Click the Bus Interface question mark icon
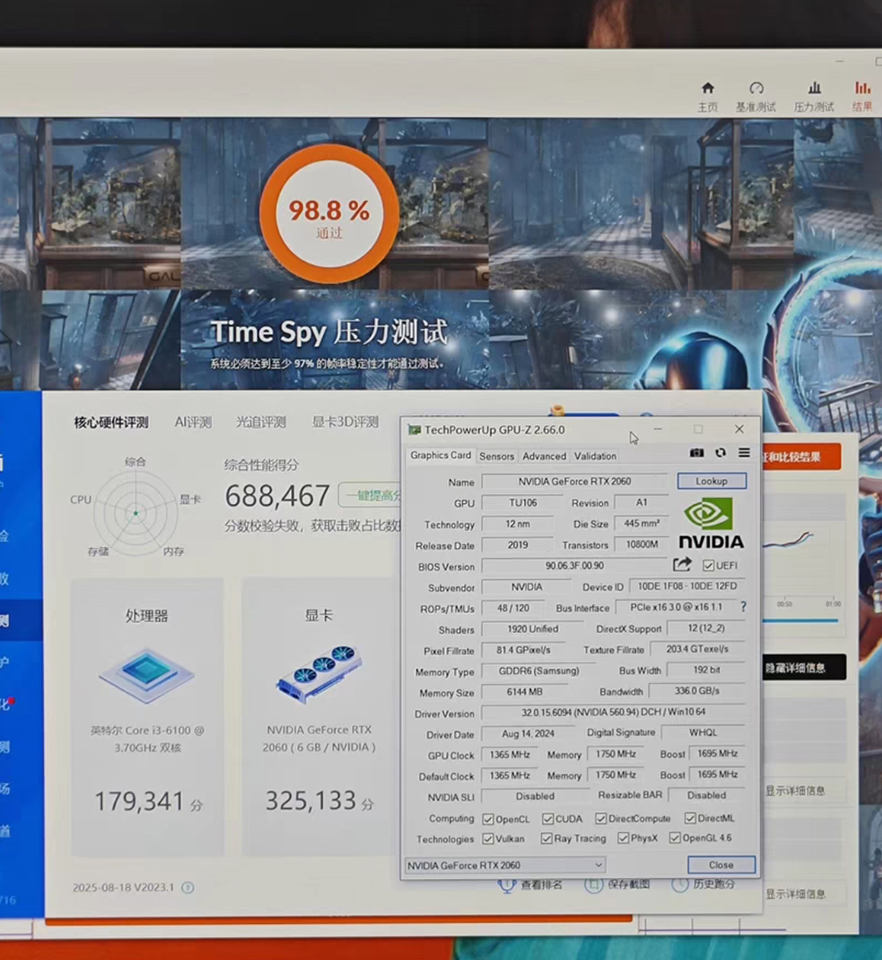The height and width of the screenshot is (960, 882). pyautogui.click(x=743, y=607)
